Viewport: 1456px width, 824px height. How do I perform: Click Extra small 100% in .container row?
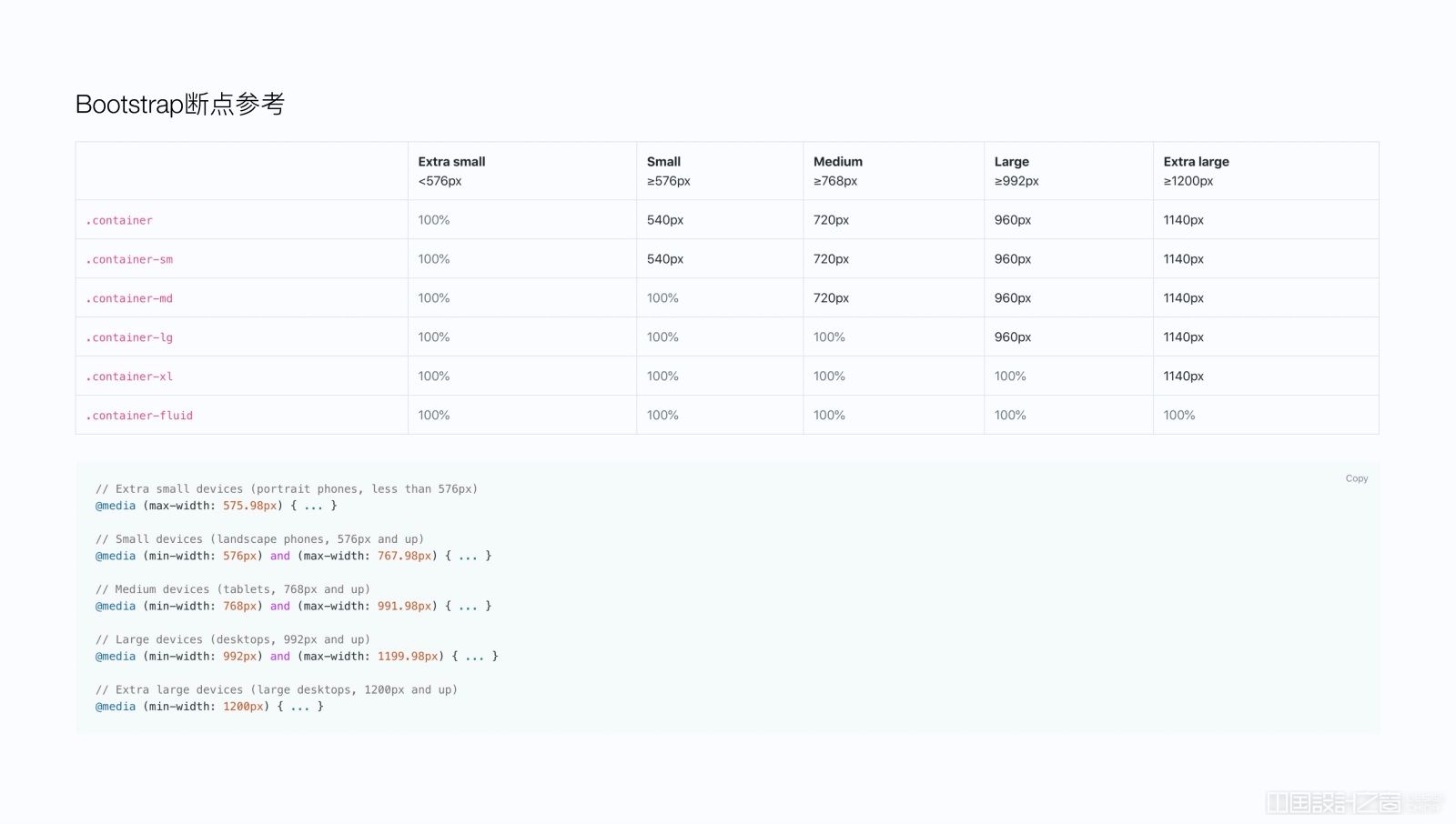pyautogui.click(x=434, y=220)
